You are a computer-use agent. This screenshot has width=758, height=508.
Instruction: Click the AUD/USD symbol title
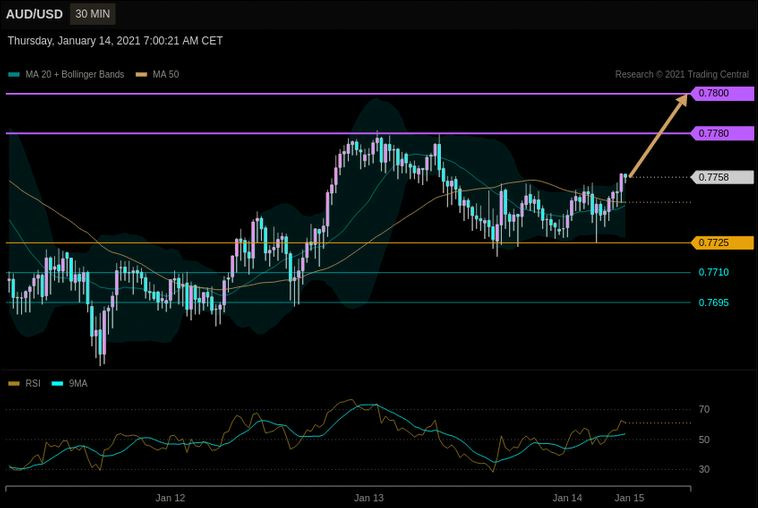click(x=34, y=14)
